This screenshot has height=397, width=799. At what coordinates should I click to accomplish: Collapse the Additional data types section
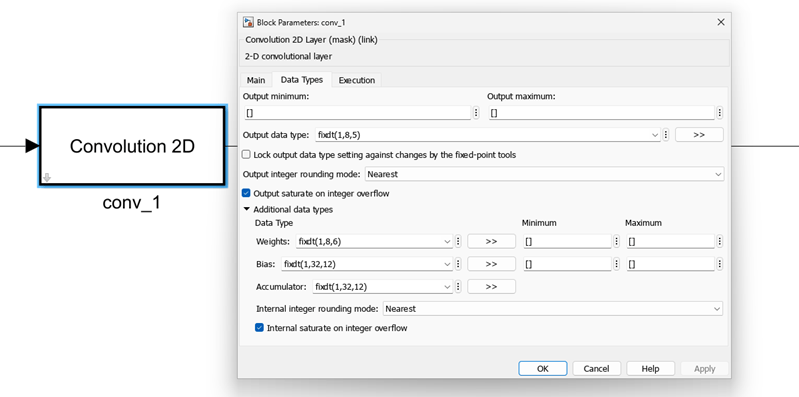pyautogui.click(x=247, y=209)
